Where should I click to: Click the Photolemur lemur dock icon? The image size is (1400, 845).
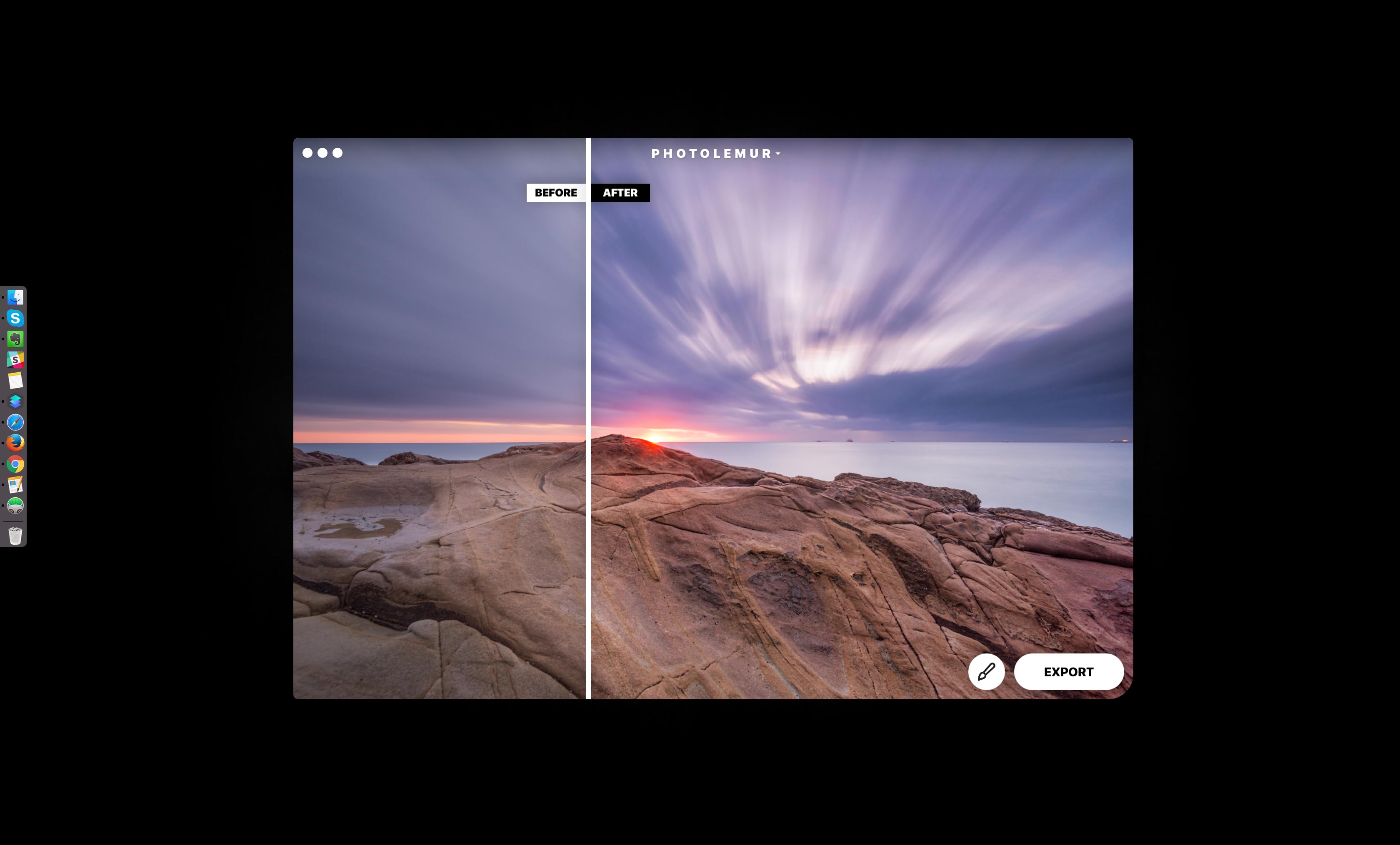(x=15, y=506)
